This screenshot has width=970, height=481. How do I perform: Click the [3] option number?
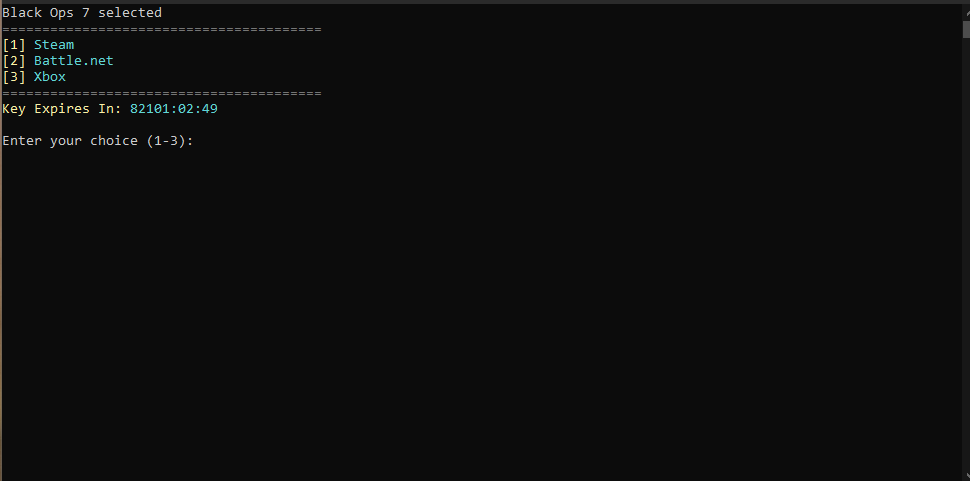[14, 77]
